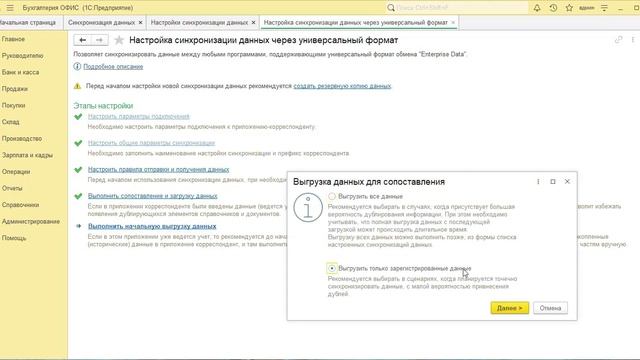
Task: Click the Далее button
Action: 510,308
